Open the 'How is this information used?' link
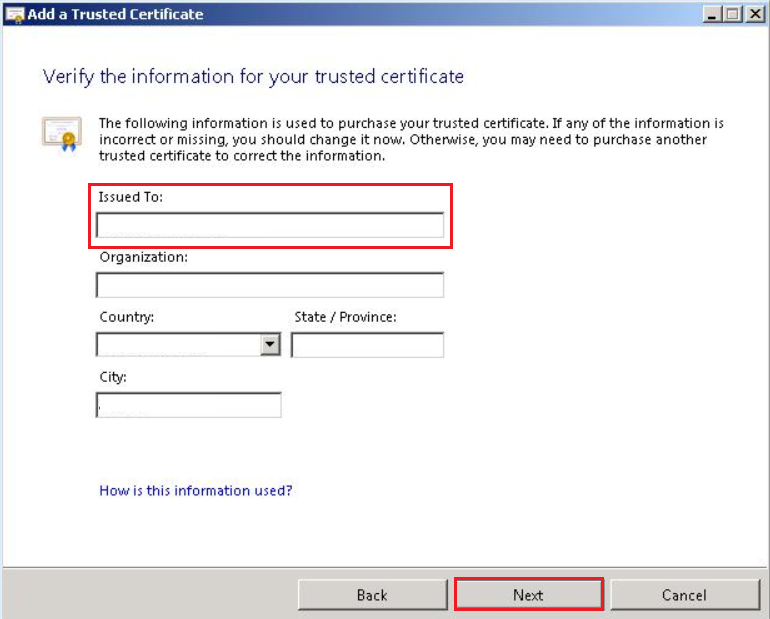 195,491
